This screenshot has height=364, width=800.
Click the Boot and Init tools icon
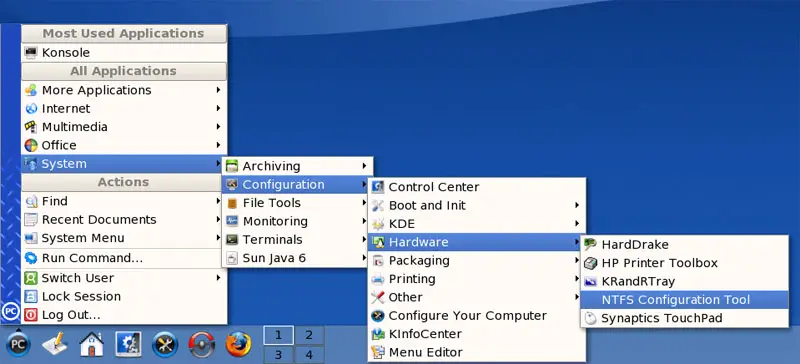[378, 205]
